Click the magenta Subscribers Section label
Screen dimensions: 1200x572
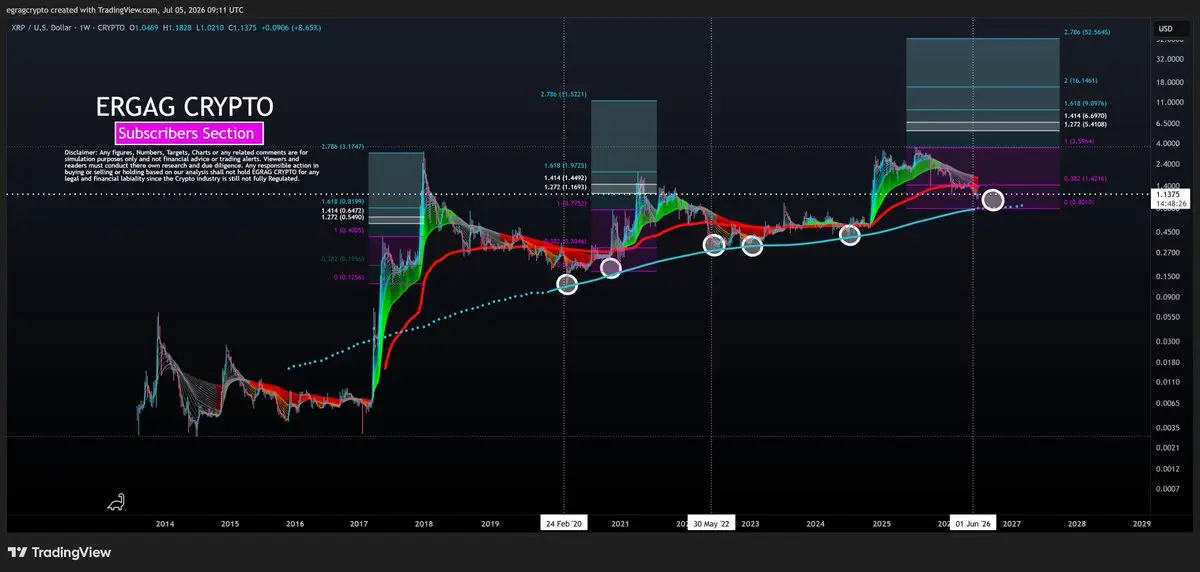[x=190, y=133]
